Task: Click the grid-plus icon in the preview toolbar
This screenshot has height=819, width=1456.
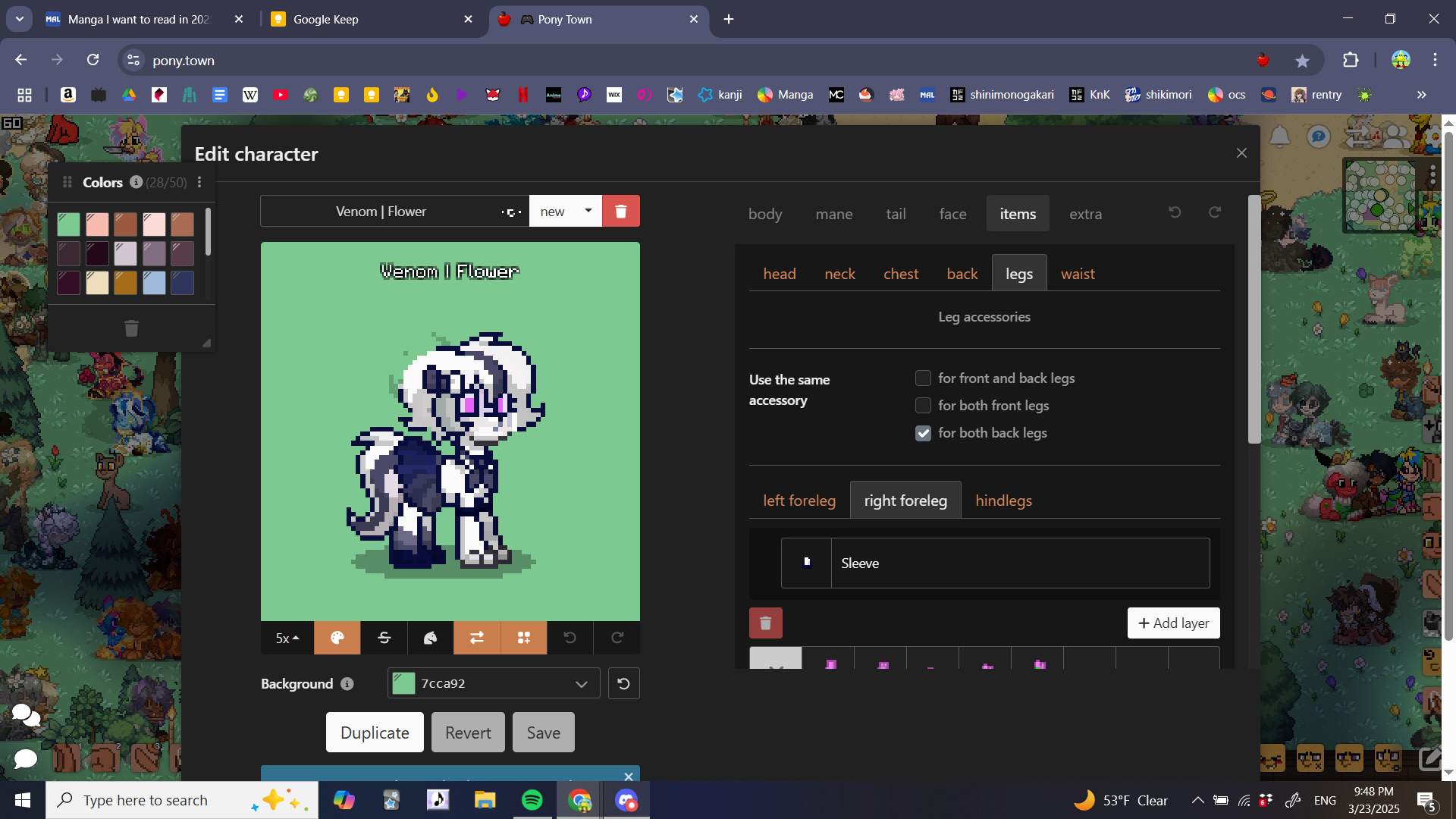Action: [x=524, y=638]
